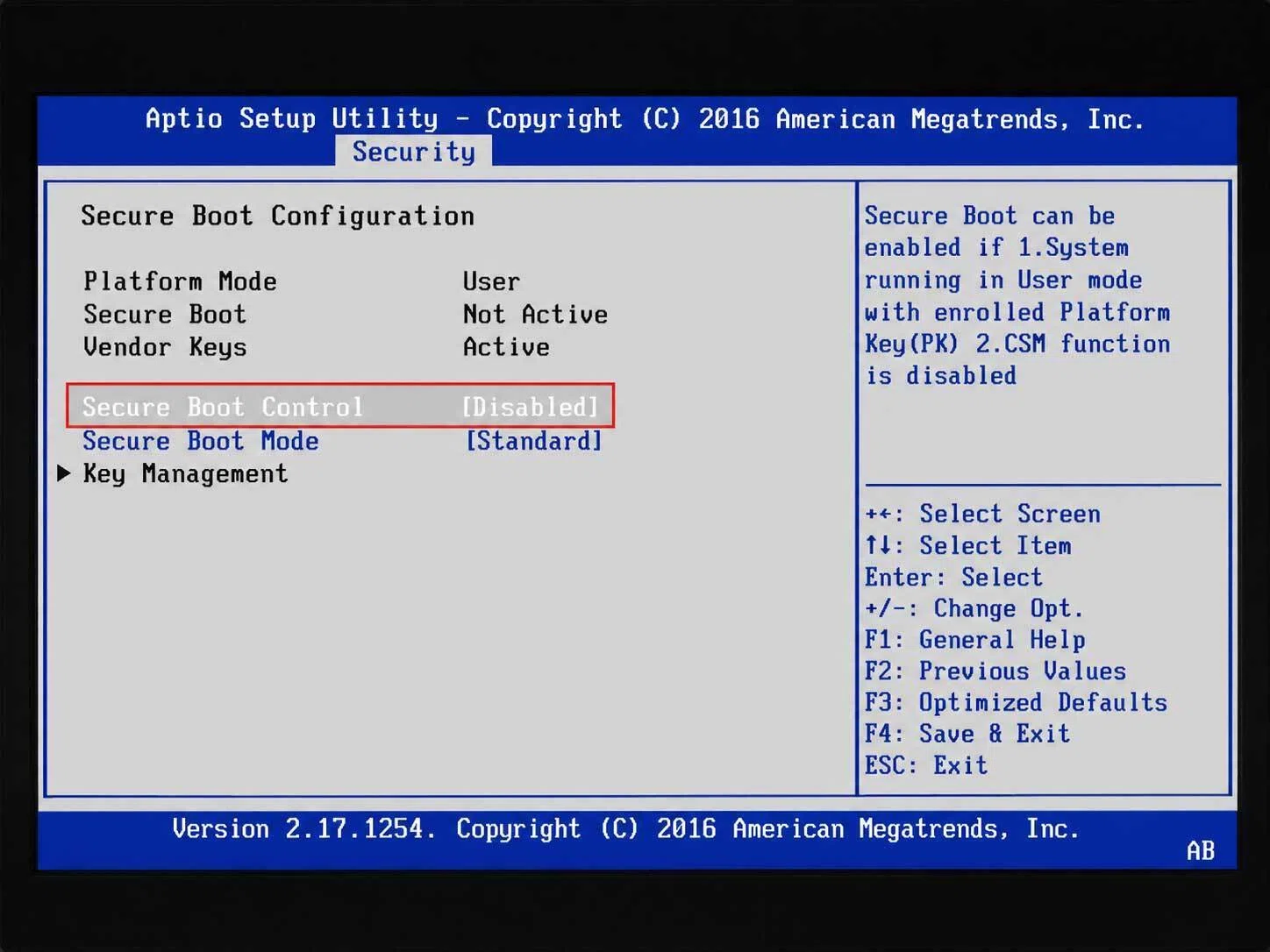Viewport: 1270px width, 952px height.
Task: Click the Aptio Setup Utility title text
Action: (645, 118)
